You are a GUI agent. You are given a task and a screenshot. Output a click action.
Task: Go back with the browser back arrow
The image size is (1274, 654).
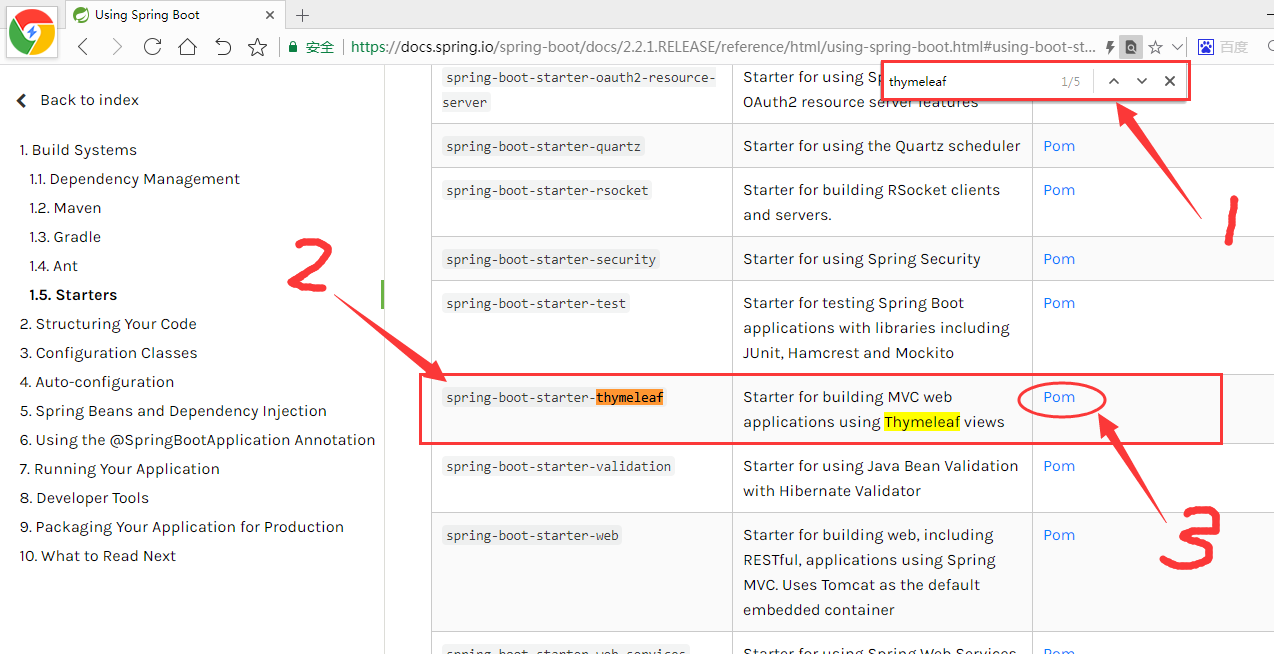83,47
